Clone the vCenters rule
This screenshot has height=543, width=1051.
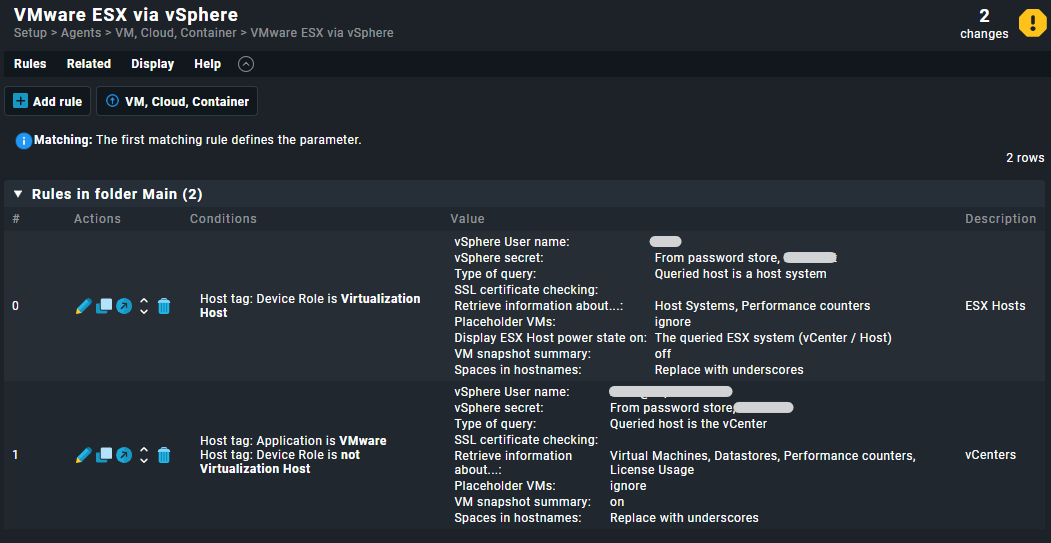click(x=104, y=455)
